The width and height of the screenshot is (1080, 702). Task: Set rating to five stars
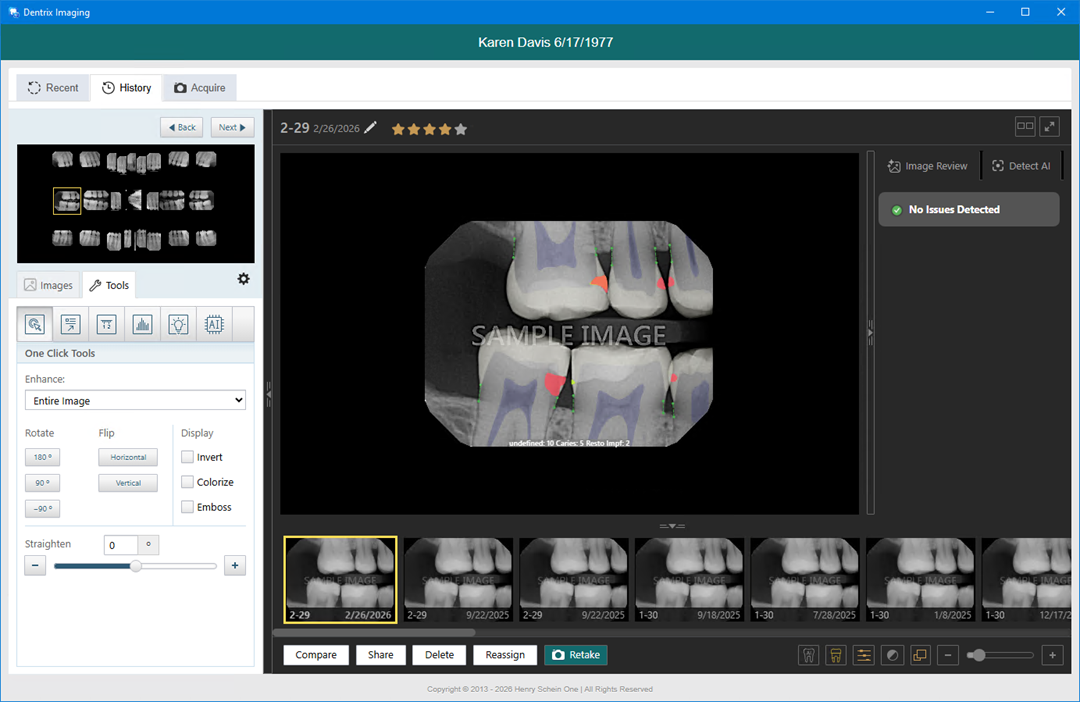tap(461, 129)
